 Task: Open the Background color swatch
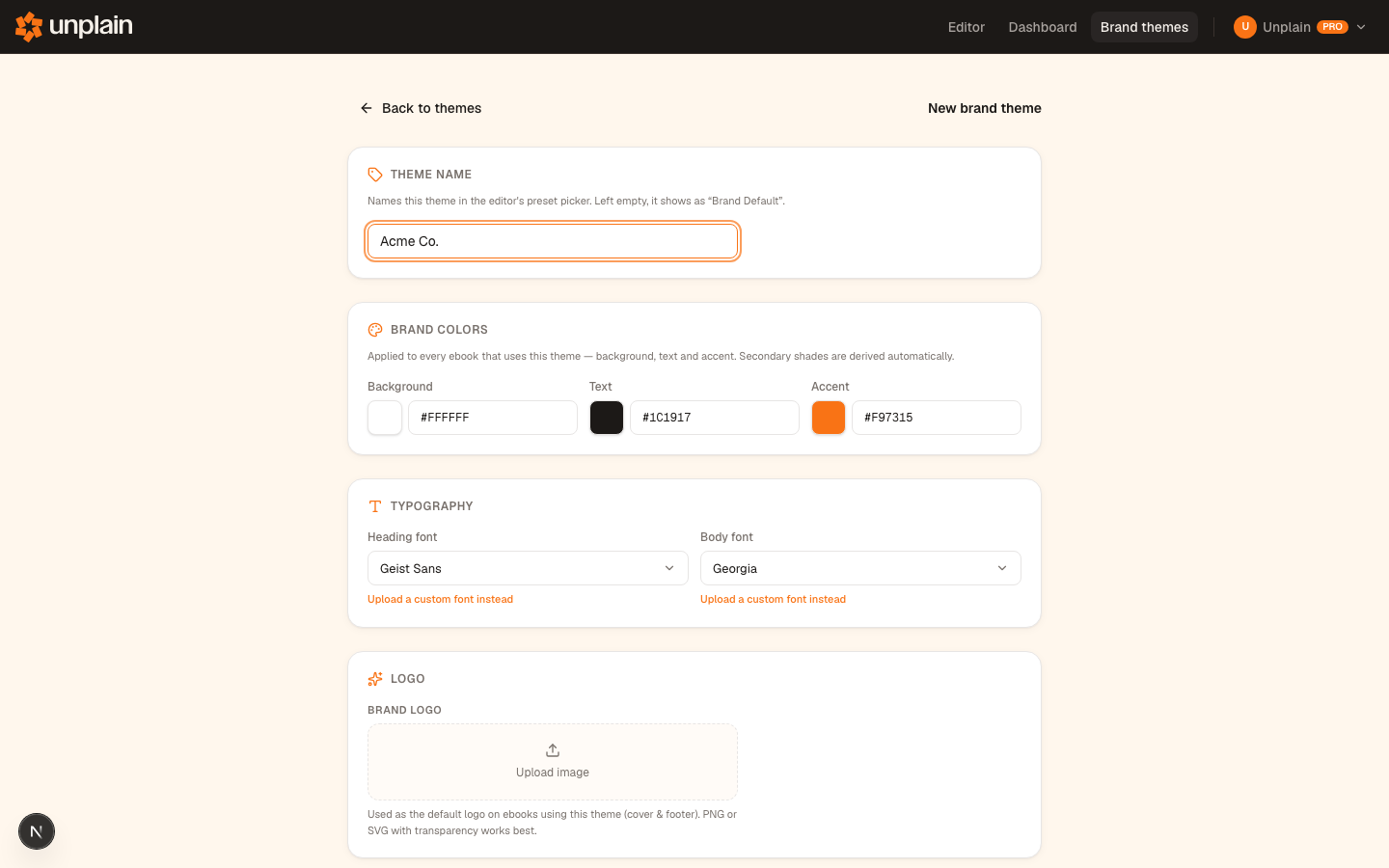(385, 418)
